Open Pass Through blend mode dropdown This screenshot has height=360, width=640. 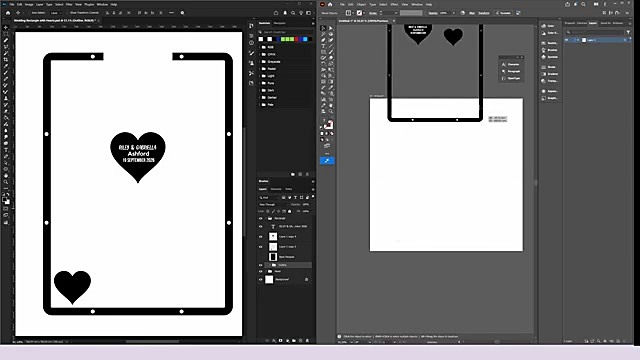pos(273,204)
